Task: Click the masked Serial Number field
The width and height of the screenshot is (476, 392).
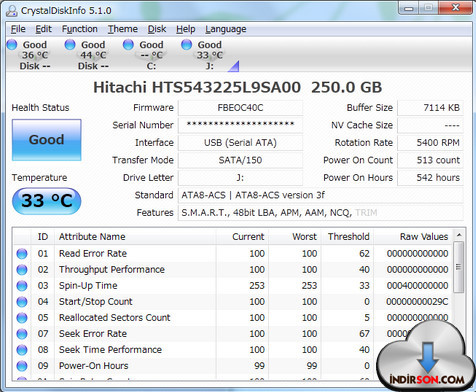Action: 240,125
